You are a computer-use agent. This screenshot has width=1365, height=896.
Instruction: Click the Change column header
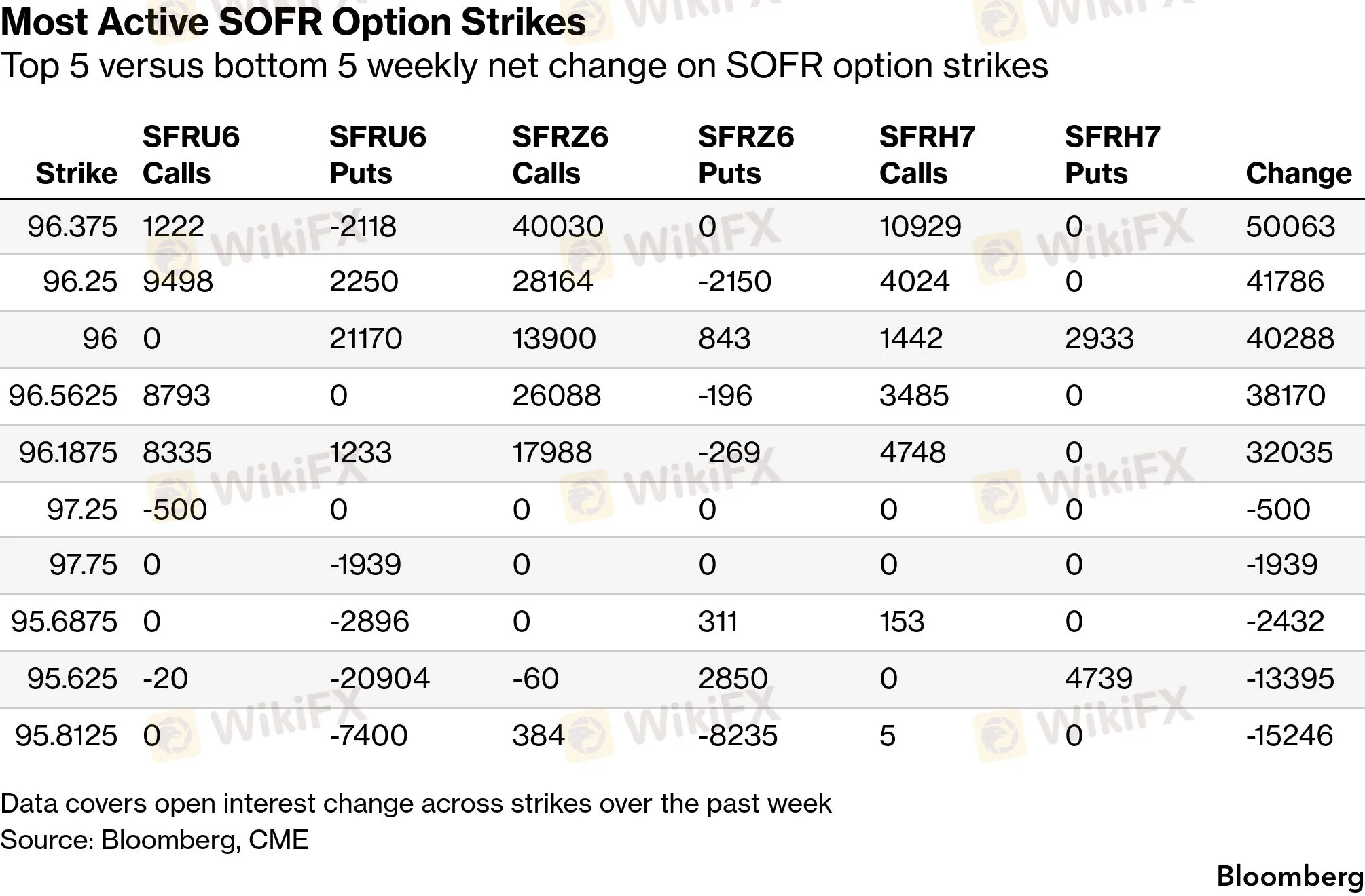(x=1298, y=174)
